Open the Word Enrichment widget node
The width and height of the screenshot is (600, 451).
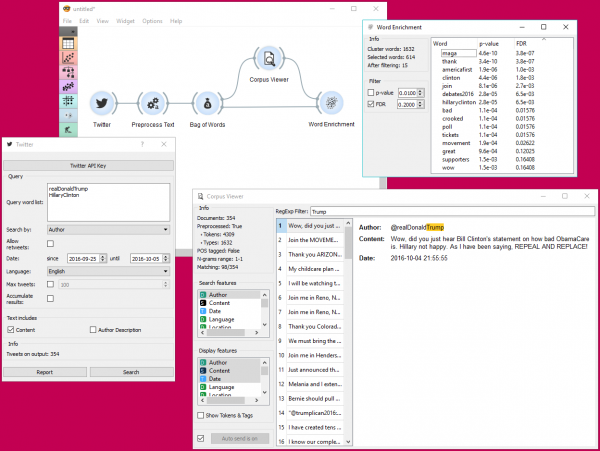332,103
